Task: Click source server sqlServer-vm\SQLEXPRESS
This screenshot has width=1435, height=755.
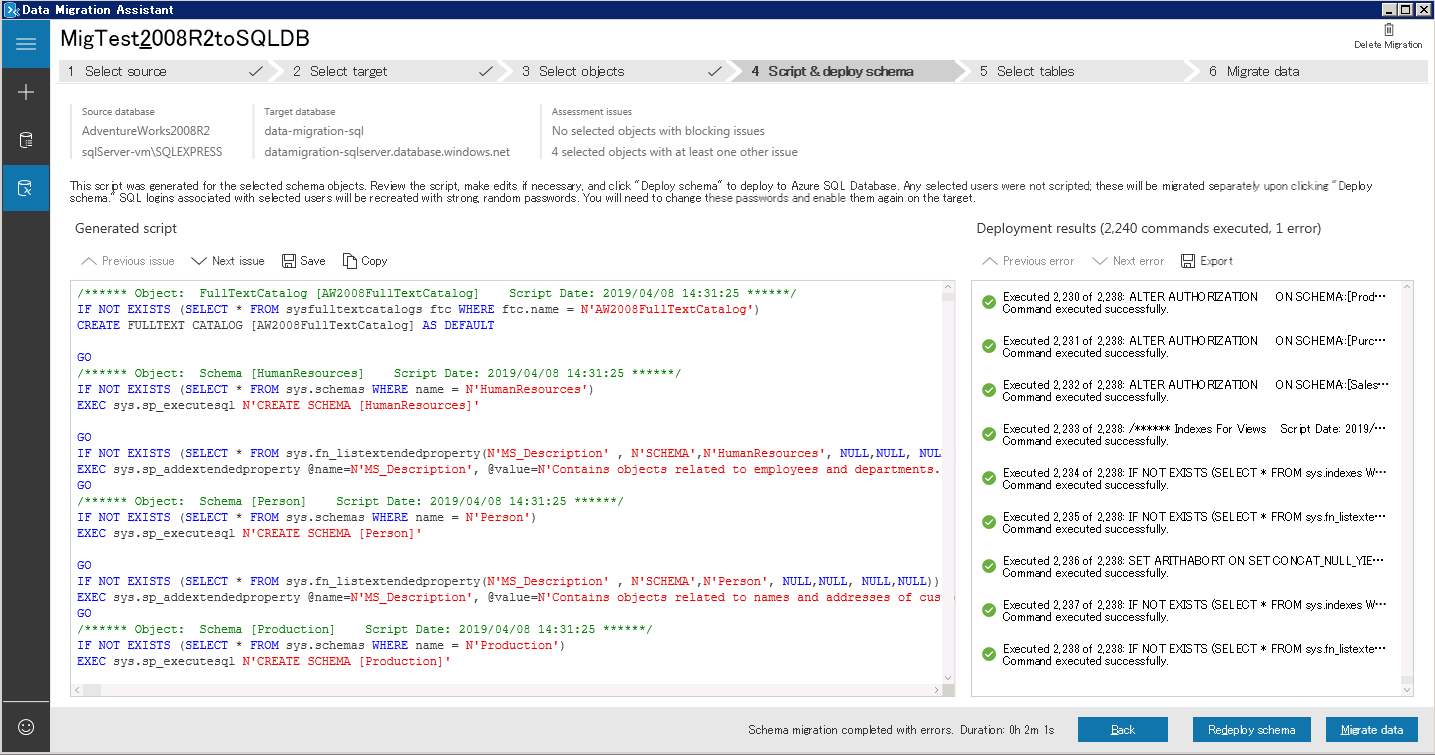Action: pyautogui.click(x=152, y=152)
